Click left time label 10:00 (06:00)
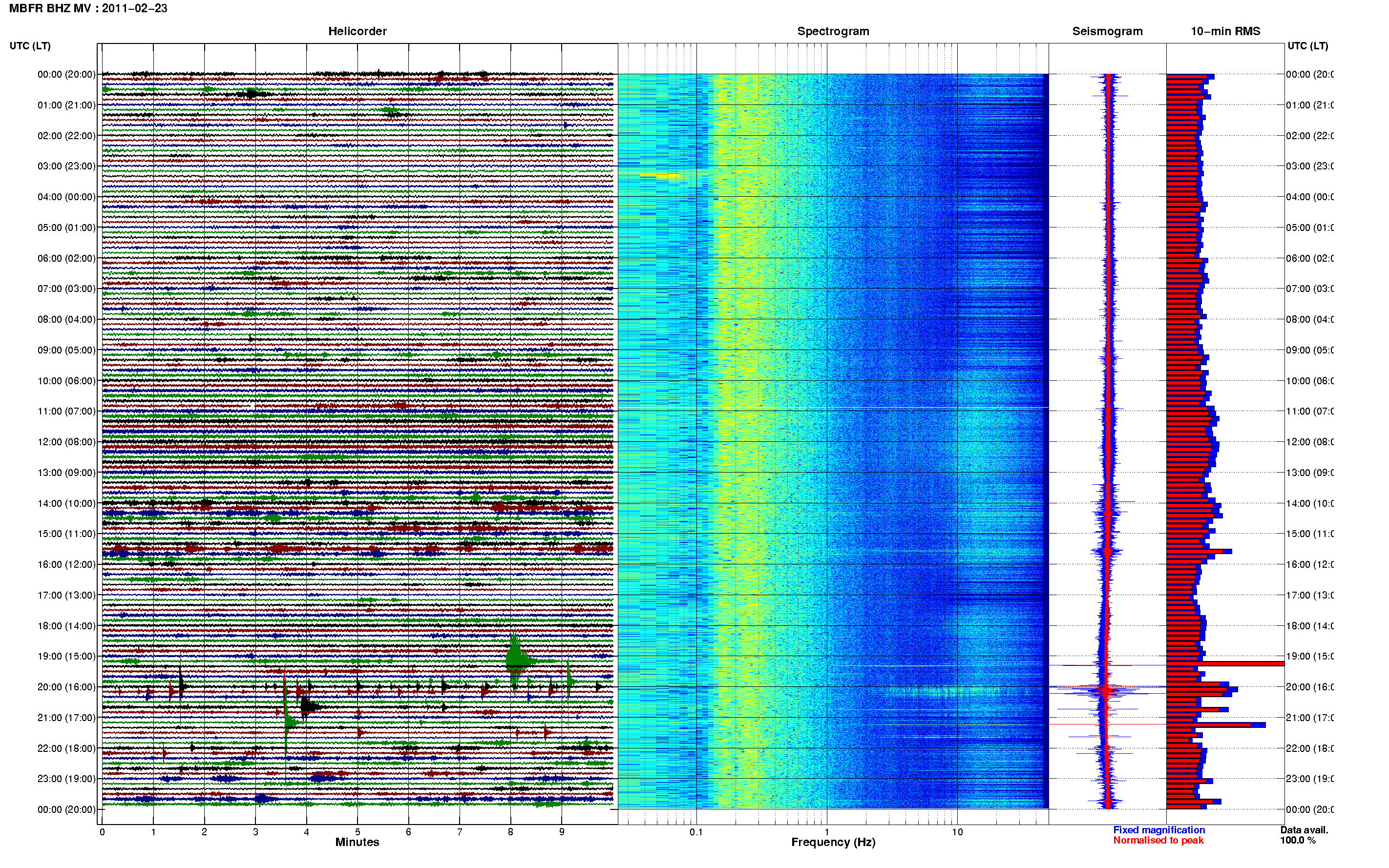Viewport: 1389px width, 868px height. click(x=66, y=381)
